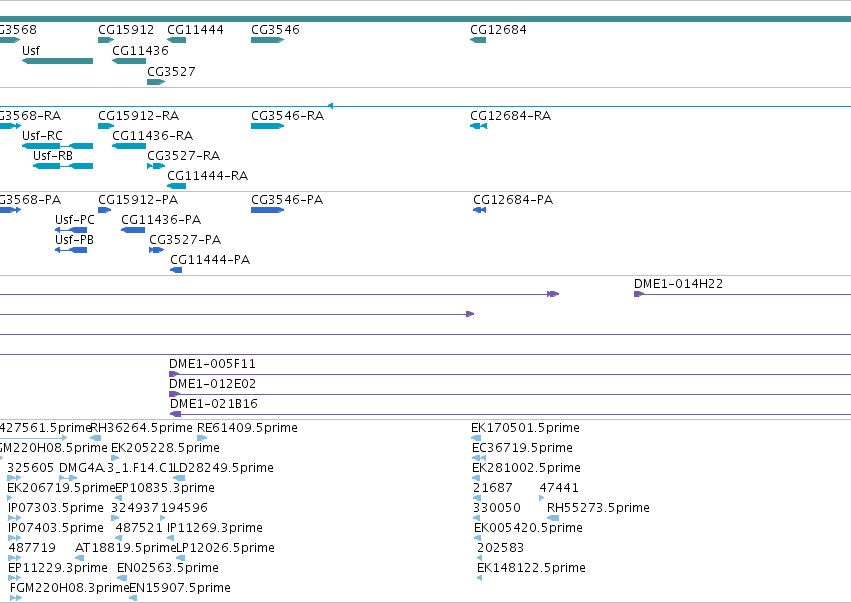Click the CG11444-RA transcript label

pyautogui.click(x=207, y=176)
